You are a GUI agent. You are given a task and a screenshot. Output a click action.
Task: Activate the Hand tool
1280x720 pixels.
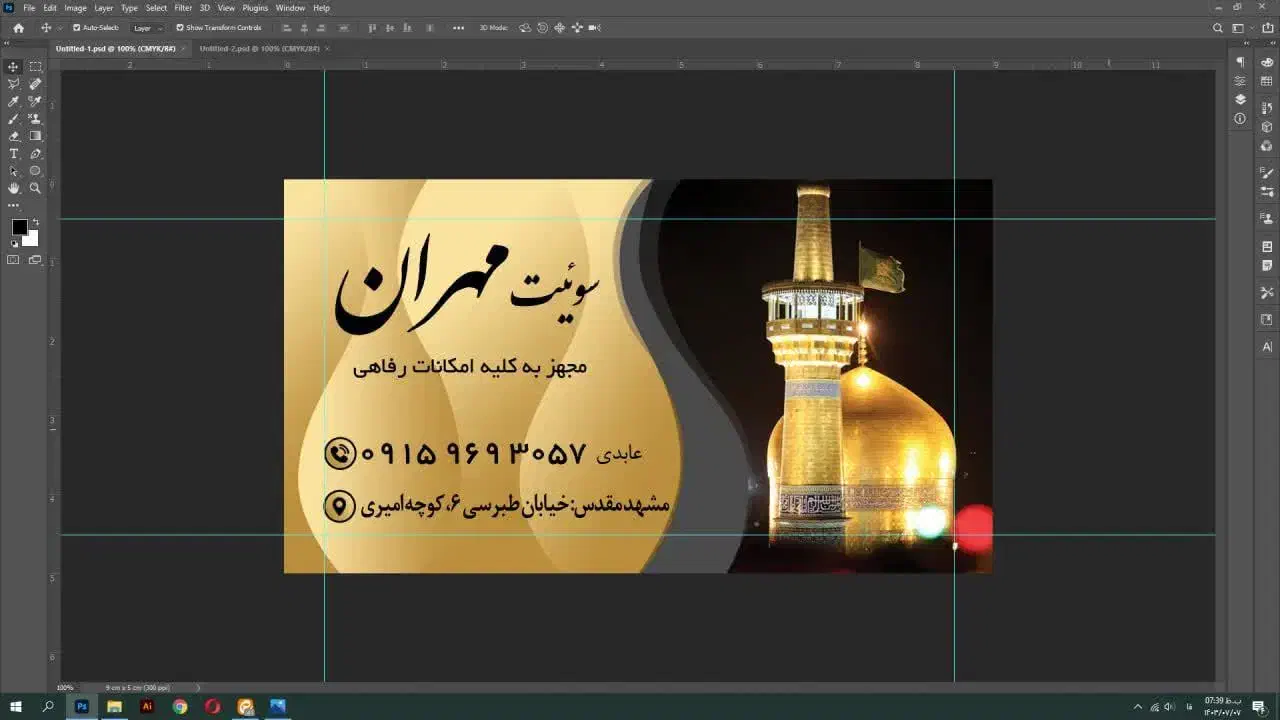click(14, 188)
